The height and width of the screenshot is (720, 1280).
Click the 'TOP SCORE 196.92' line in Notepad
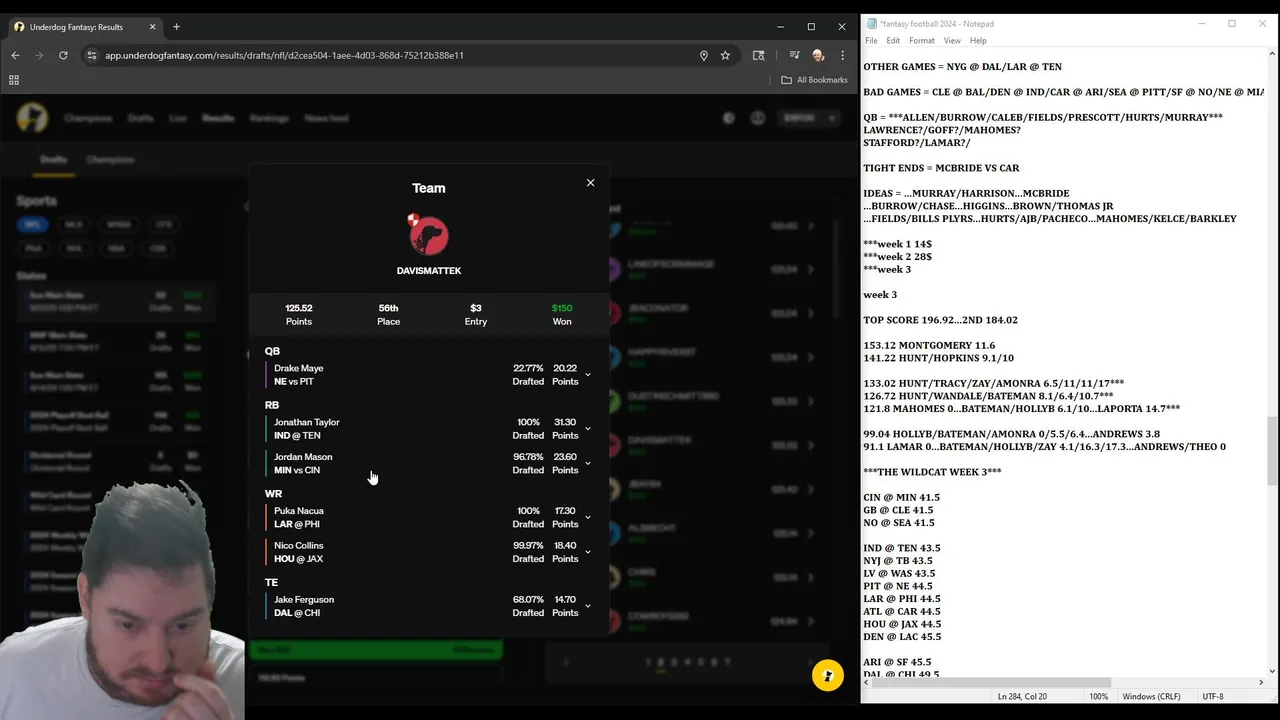coord(941,320)
